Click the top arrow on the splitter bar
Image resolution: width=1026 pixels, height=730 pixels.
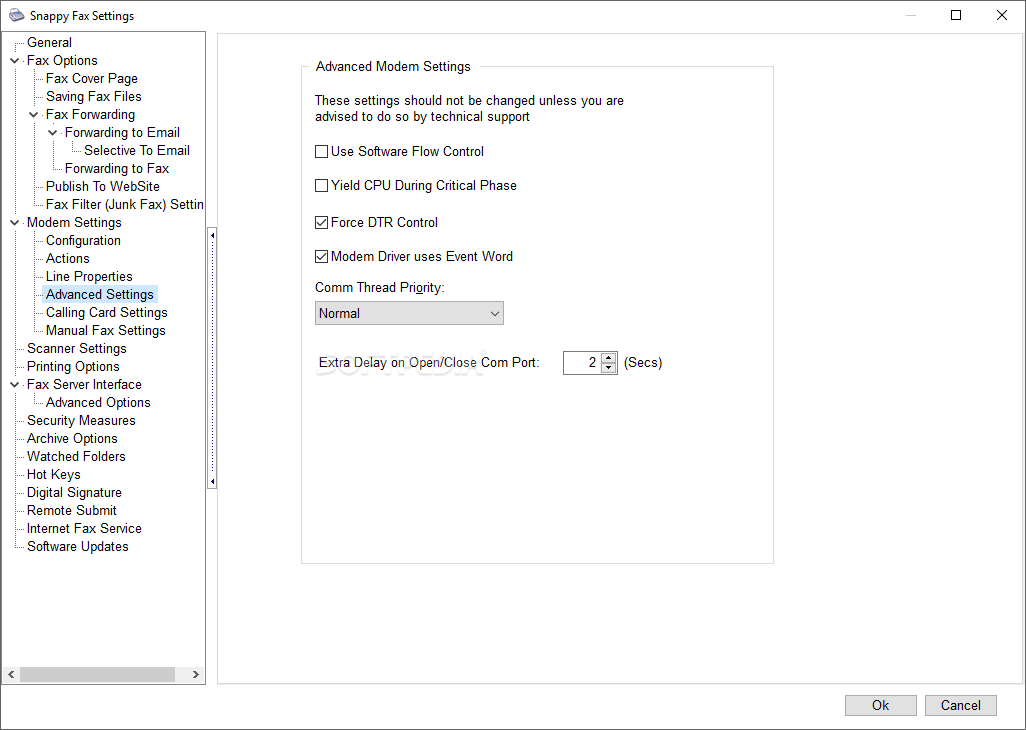point(212,235)
